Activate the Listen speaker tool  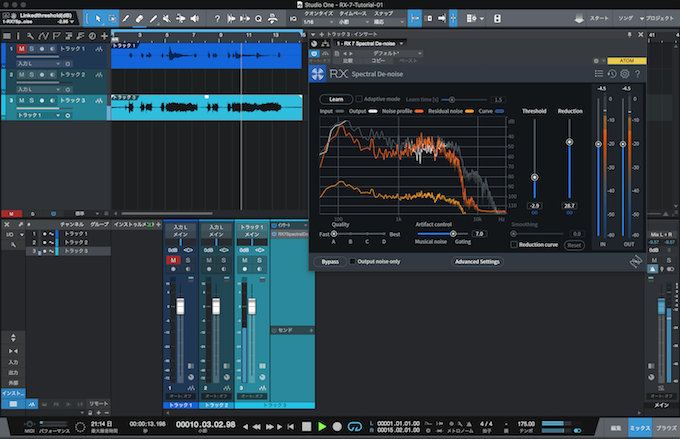tap(195, 19)
